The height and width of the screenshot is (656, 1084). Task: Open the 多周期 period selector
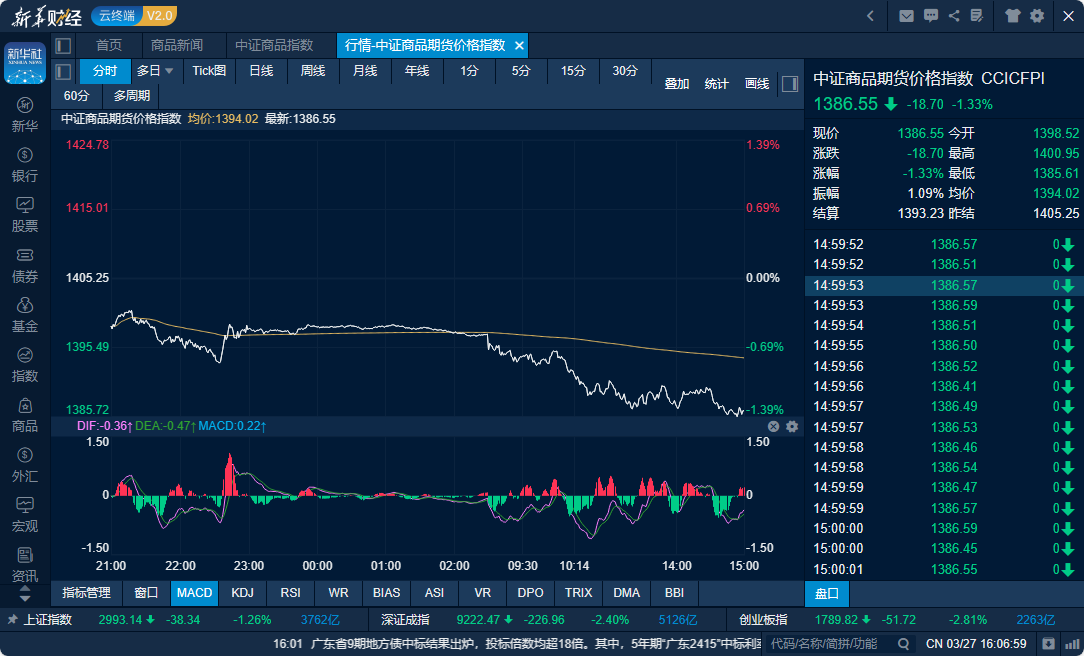pyautogui.click(x=131, y=96)
